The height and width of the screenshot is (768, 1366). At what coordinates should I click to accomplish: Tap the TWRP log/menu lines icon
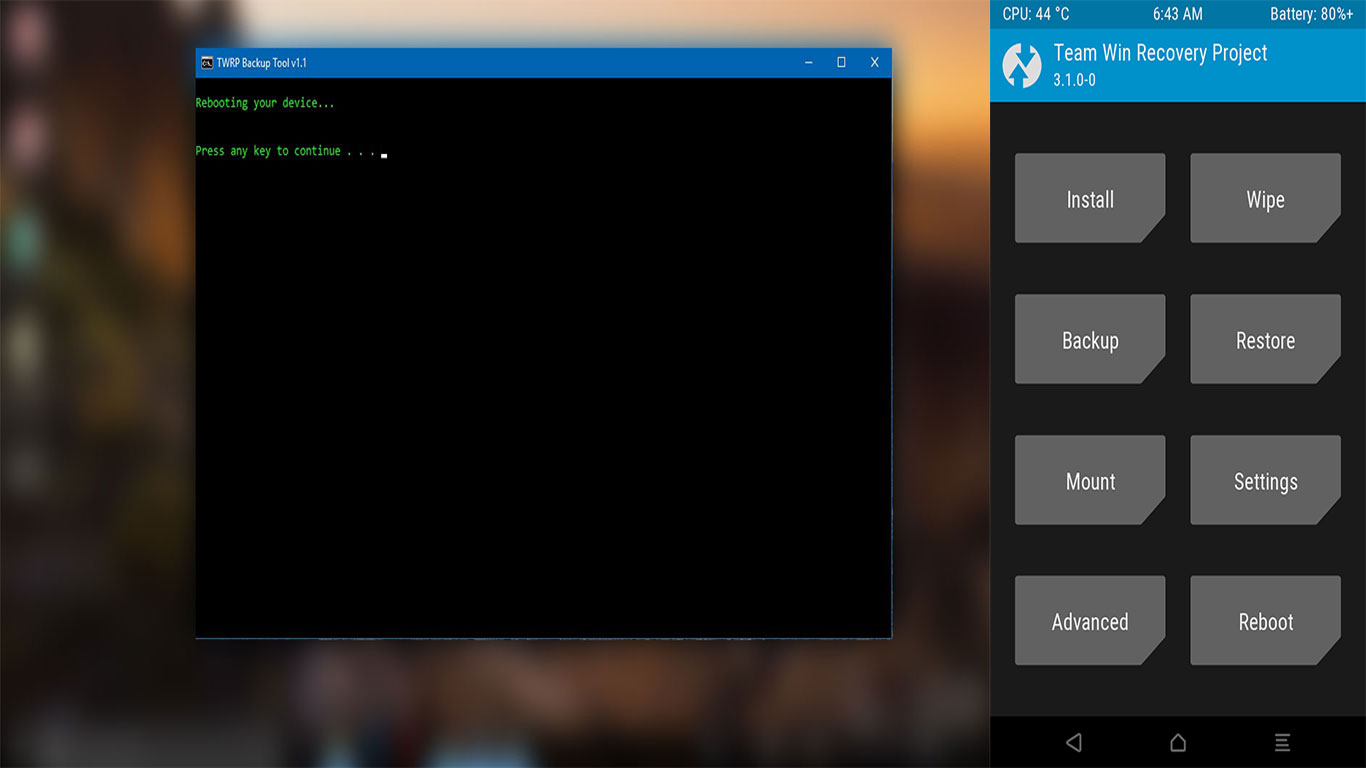click(x=1282, y=742)
